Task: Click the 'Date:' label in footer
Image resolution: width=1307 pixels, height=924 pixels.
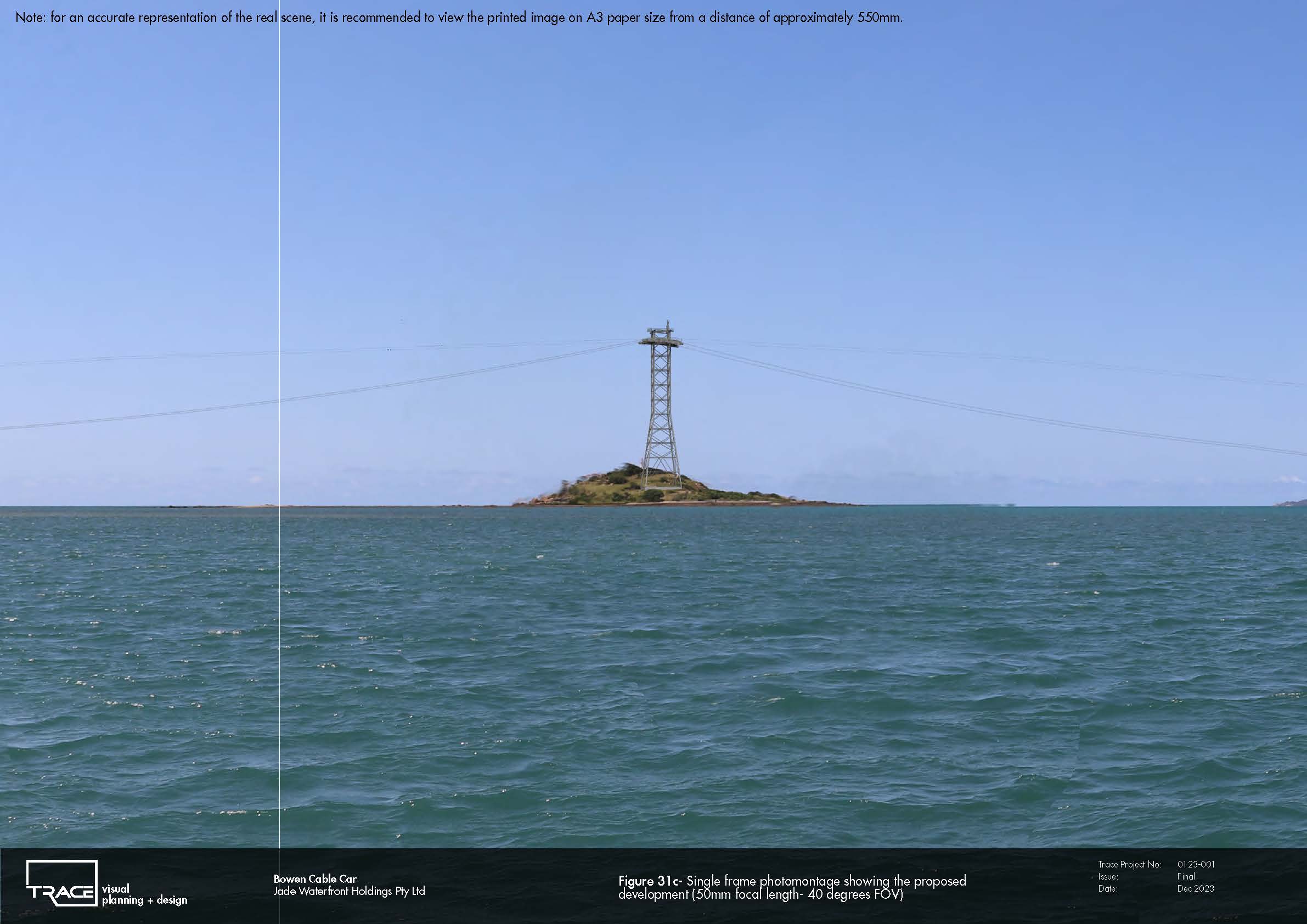Action: 1107,889
